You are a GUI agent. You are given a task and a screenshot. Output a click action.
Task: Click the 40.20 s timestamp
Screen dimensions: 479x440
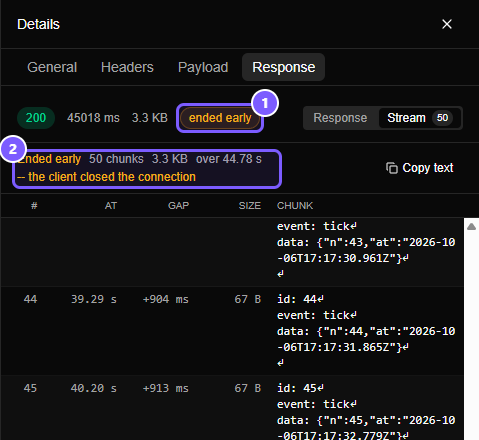(x=94, y=388)
